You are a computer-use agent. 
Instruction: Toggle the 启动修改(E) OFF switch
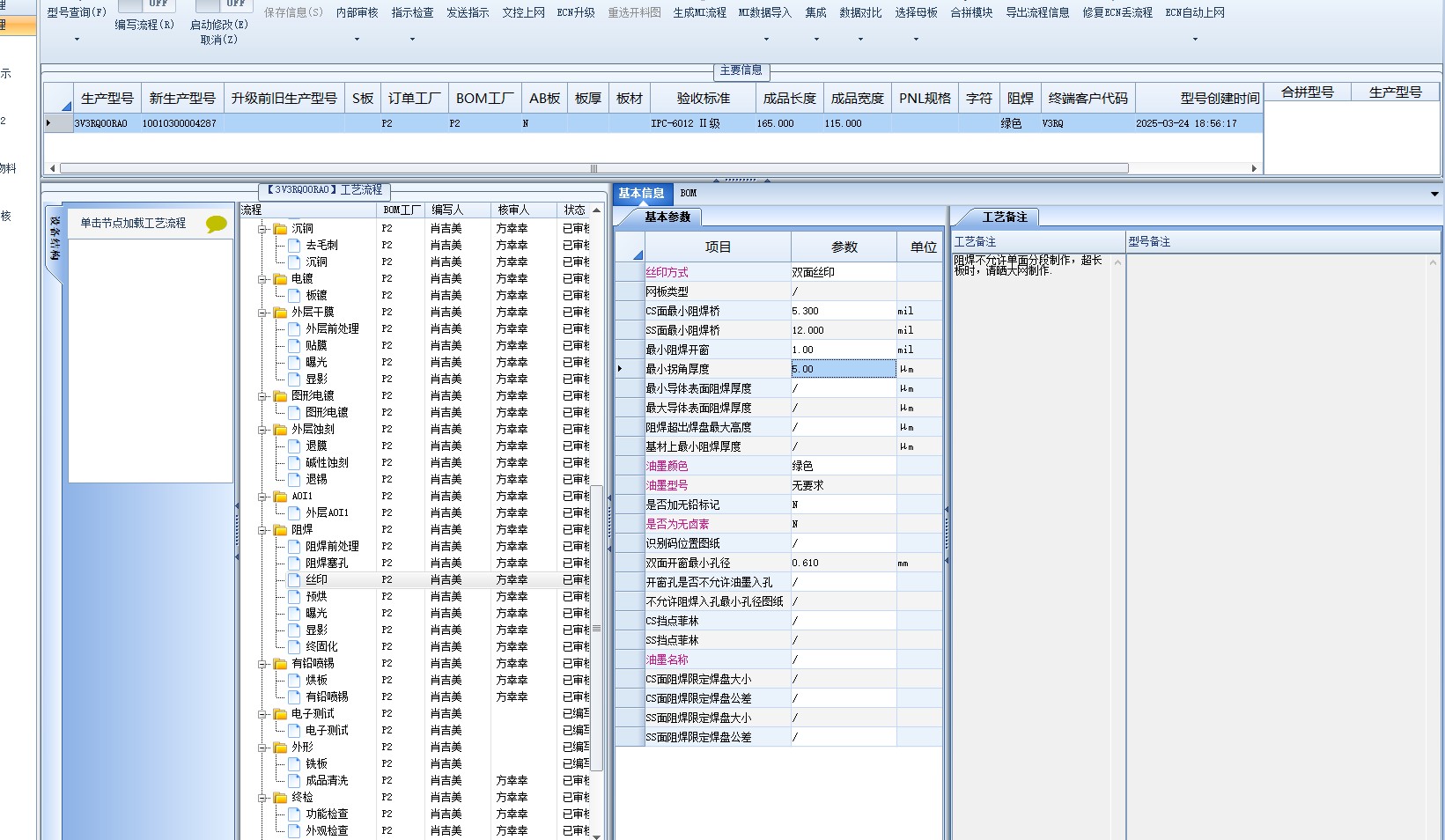click(224, 5)
